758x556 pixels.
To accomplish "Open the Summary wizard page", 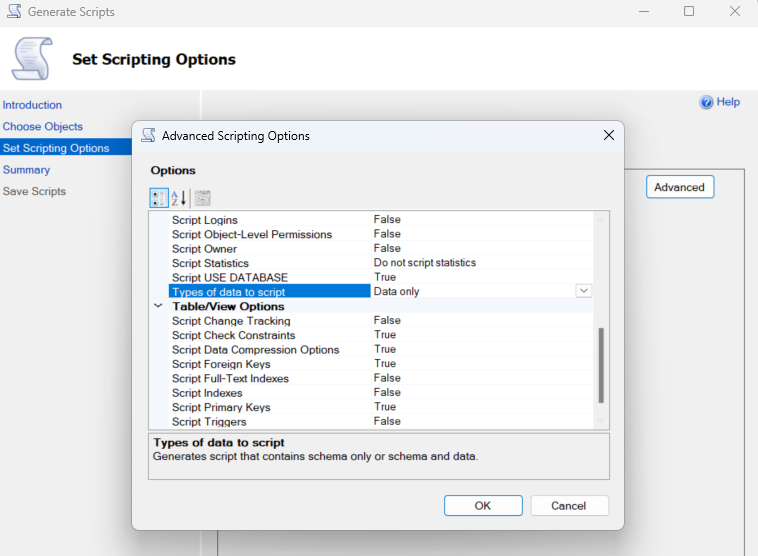I will pos(26,170).
